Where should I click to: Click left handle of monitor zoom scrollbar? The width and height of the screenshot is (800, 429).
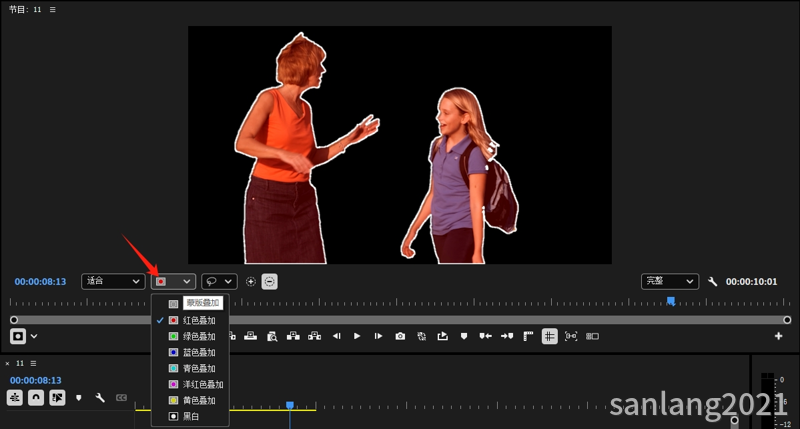tap(14, 320)
